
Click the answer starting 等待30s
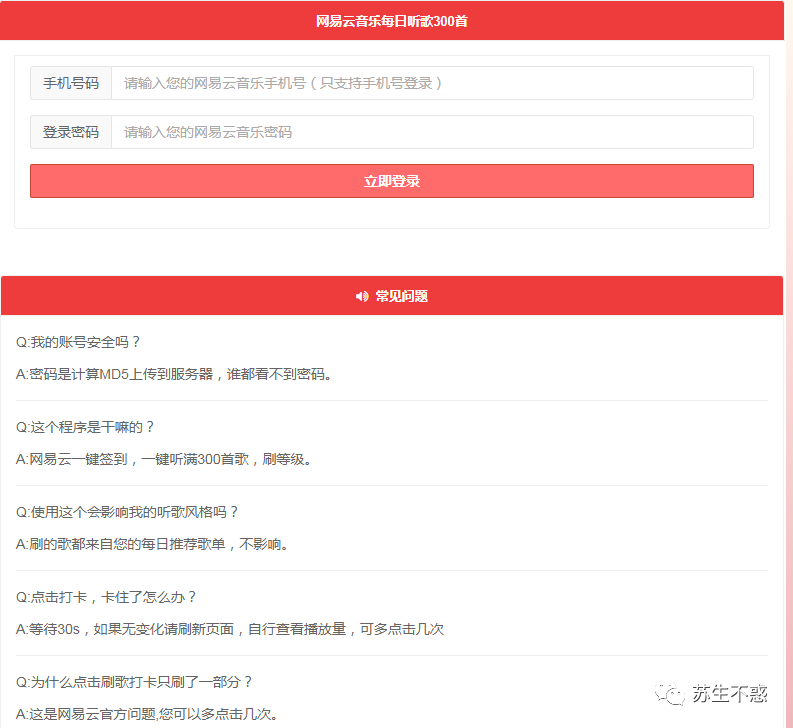point(230,629)
